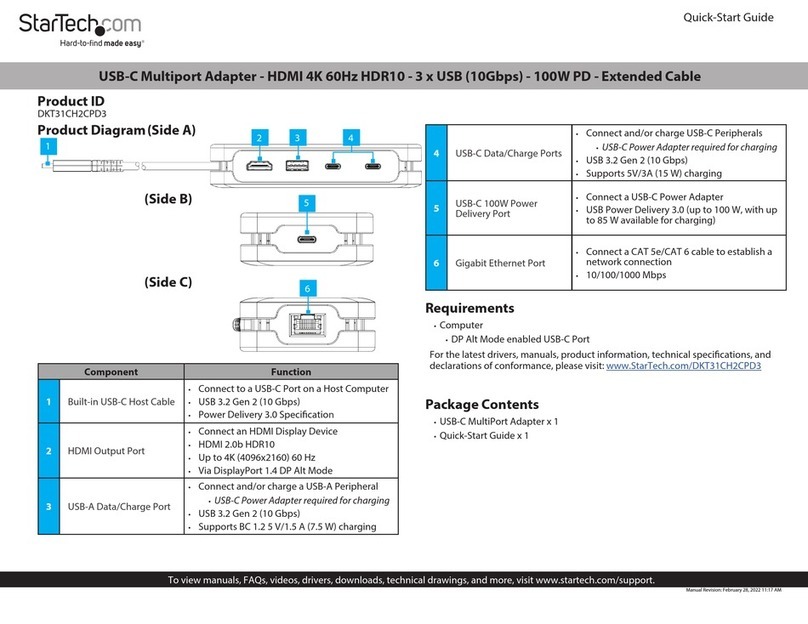Click 'Up to 4K (4096x2160) 60 Hz' text
This screenshot has width=808, height=624.
(x=257, y=458)
